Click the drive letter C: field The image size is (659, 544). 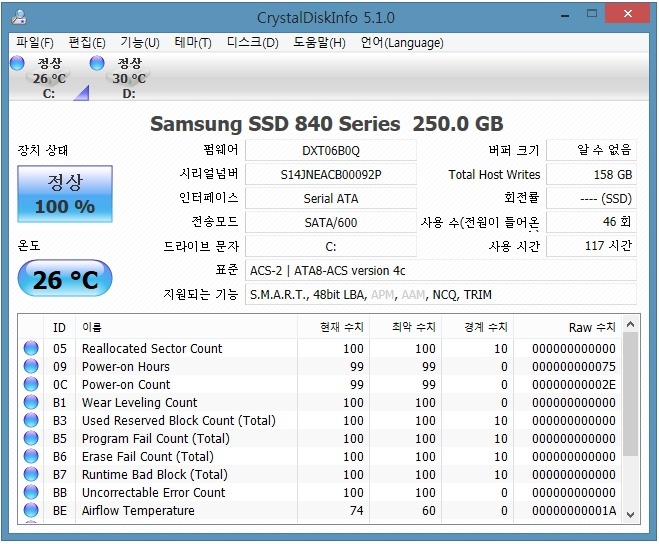click(x=331, y=246)
